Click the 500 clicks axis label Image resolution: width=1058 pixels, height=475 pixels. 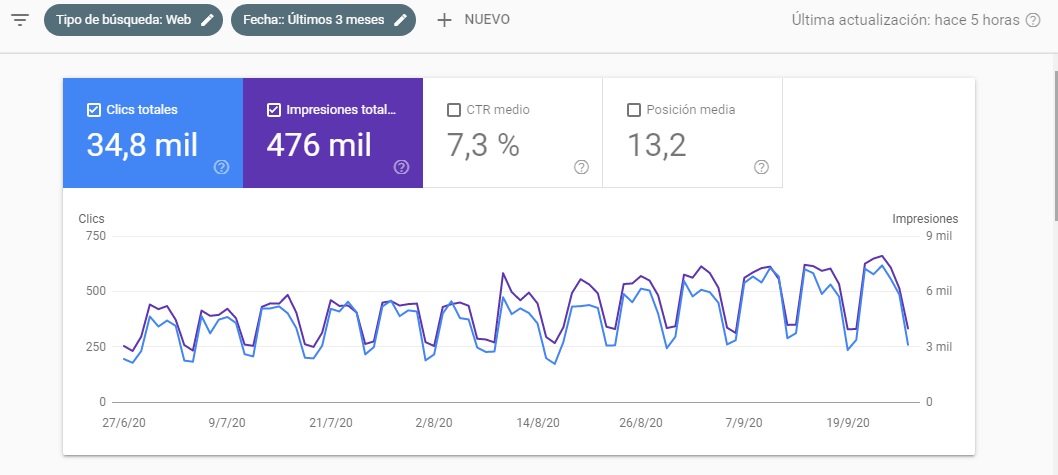pos(95,291)
